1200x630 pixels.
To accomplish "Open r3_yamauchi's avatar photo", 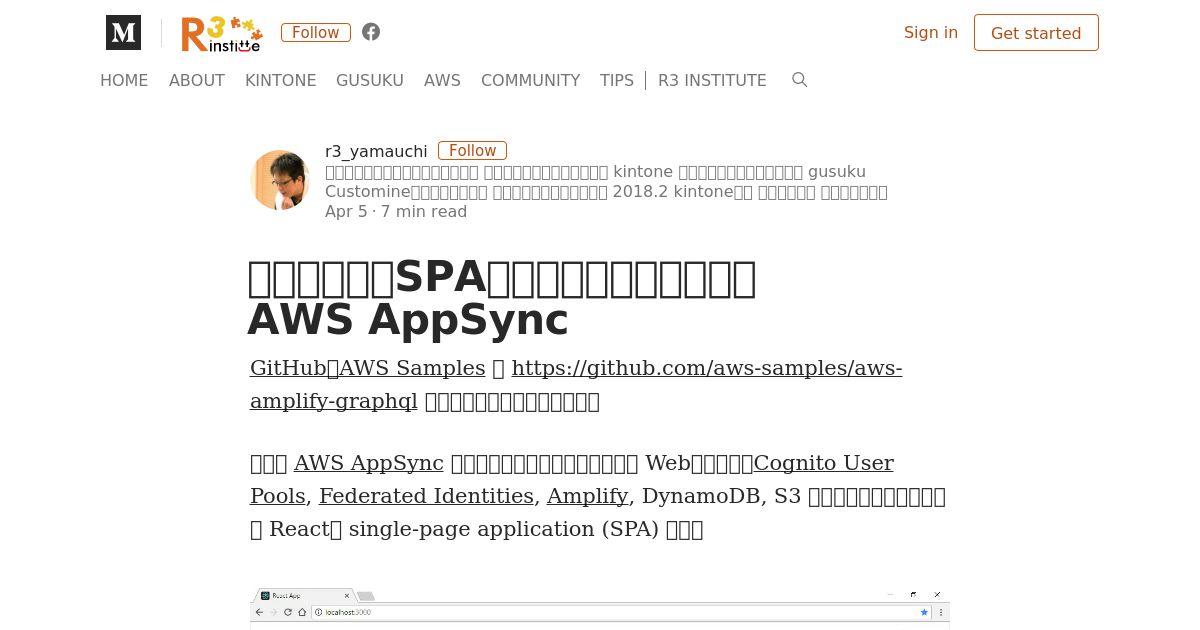I will click(x=280, y=180).
